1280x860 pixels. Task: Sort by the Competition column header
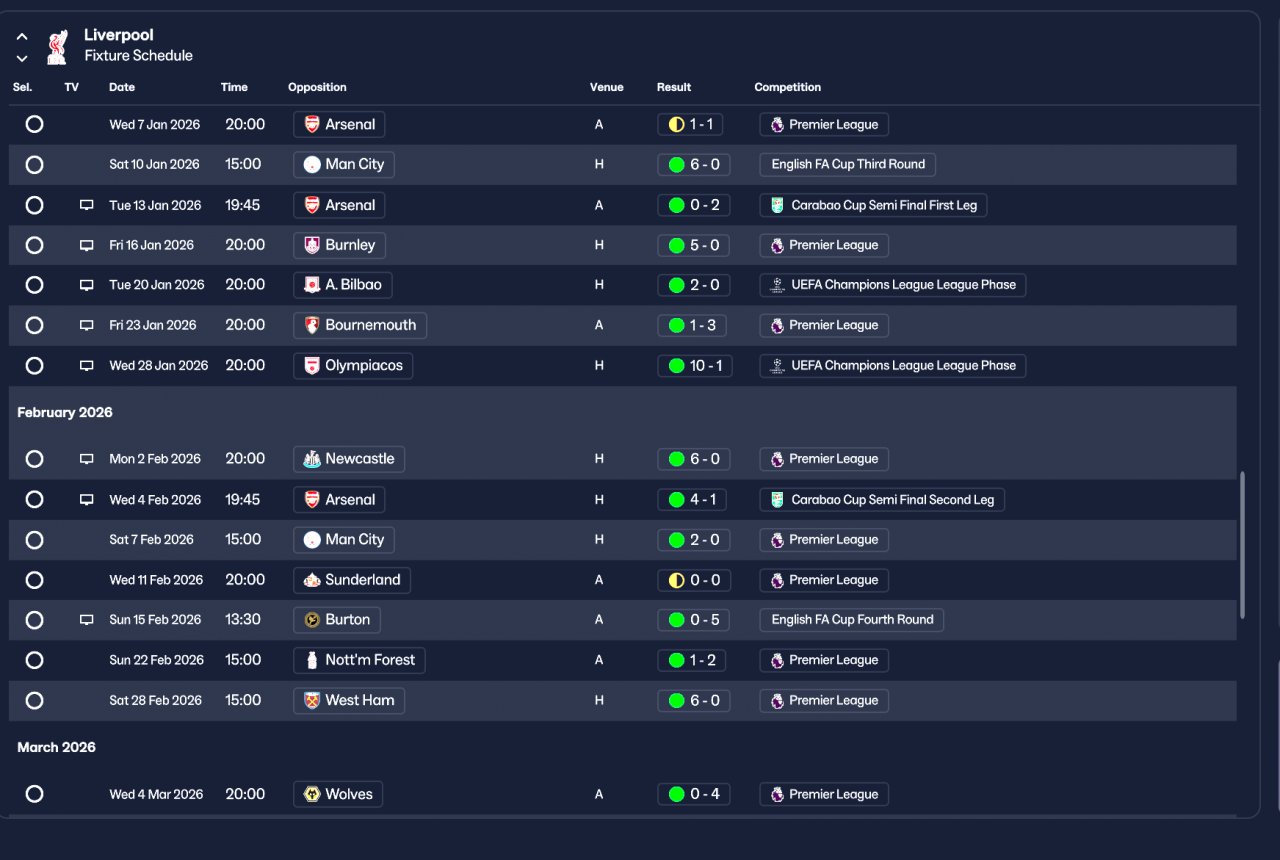788,87
